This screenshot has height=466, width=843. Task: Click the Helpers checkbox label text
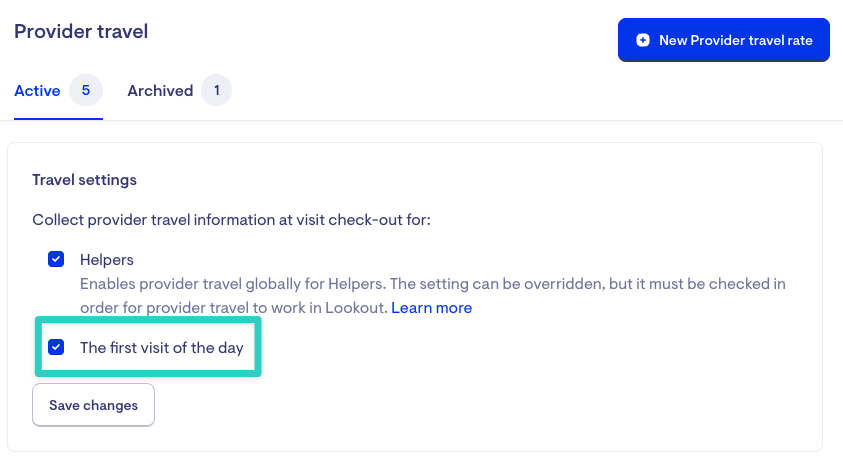(106, 260)
